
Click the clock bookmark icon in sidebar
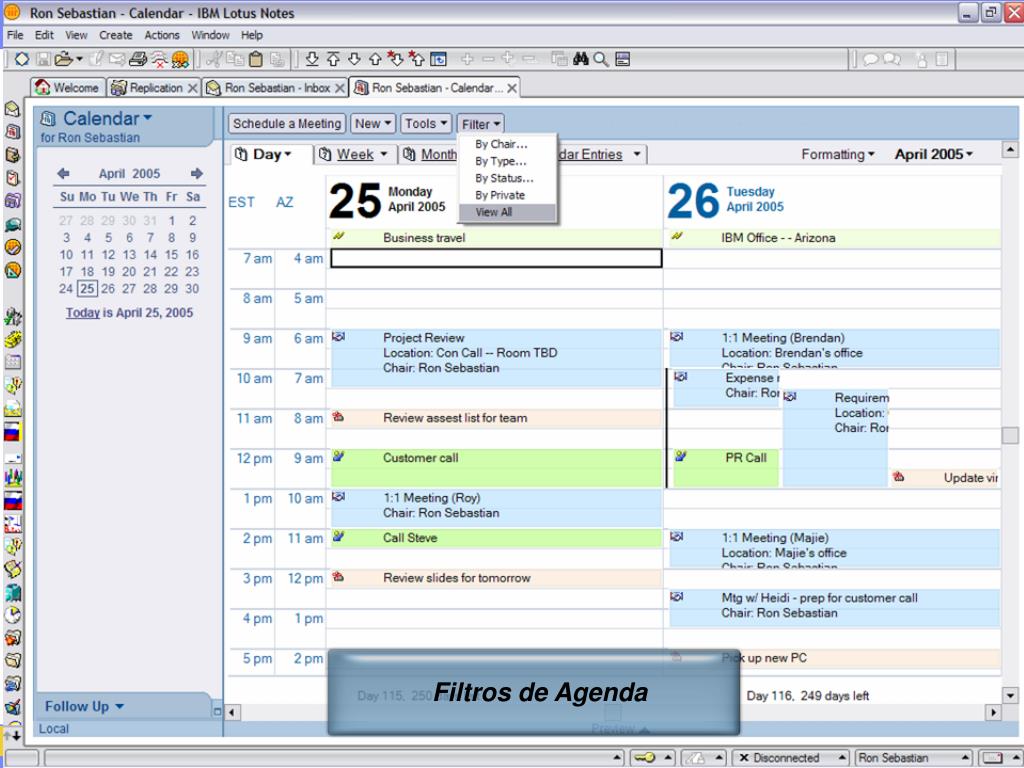pos(12,615)
